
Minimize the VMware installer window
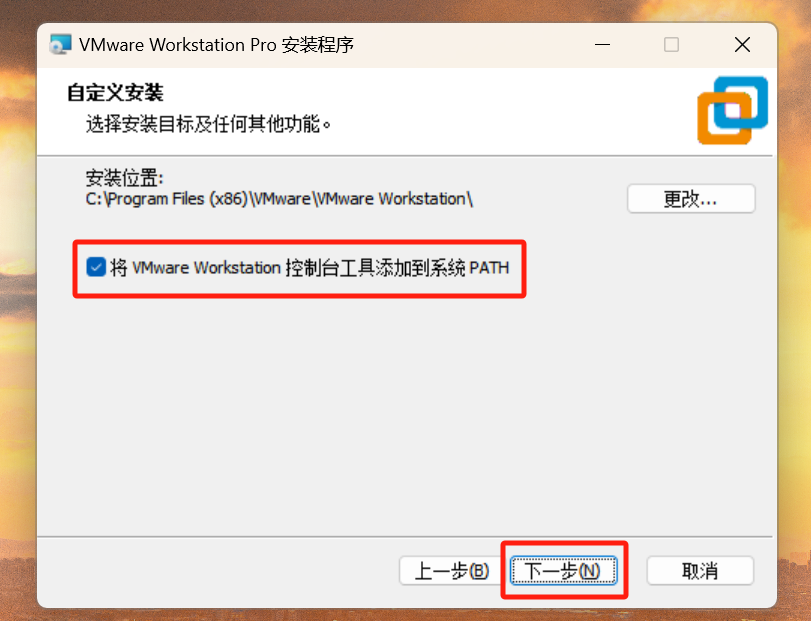click(602, 45)
